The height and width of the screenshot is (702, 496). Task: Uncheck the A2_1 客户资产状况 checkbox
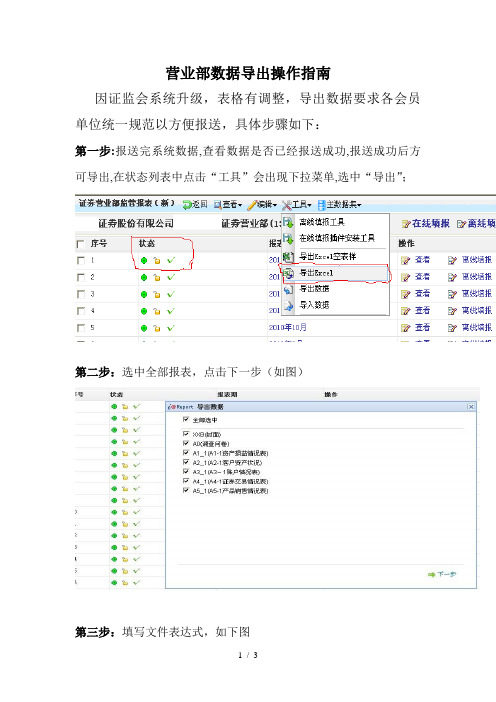(186, 462)
